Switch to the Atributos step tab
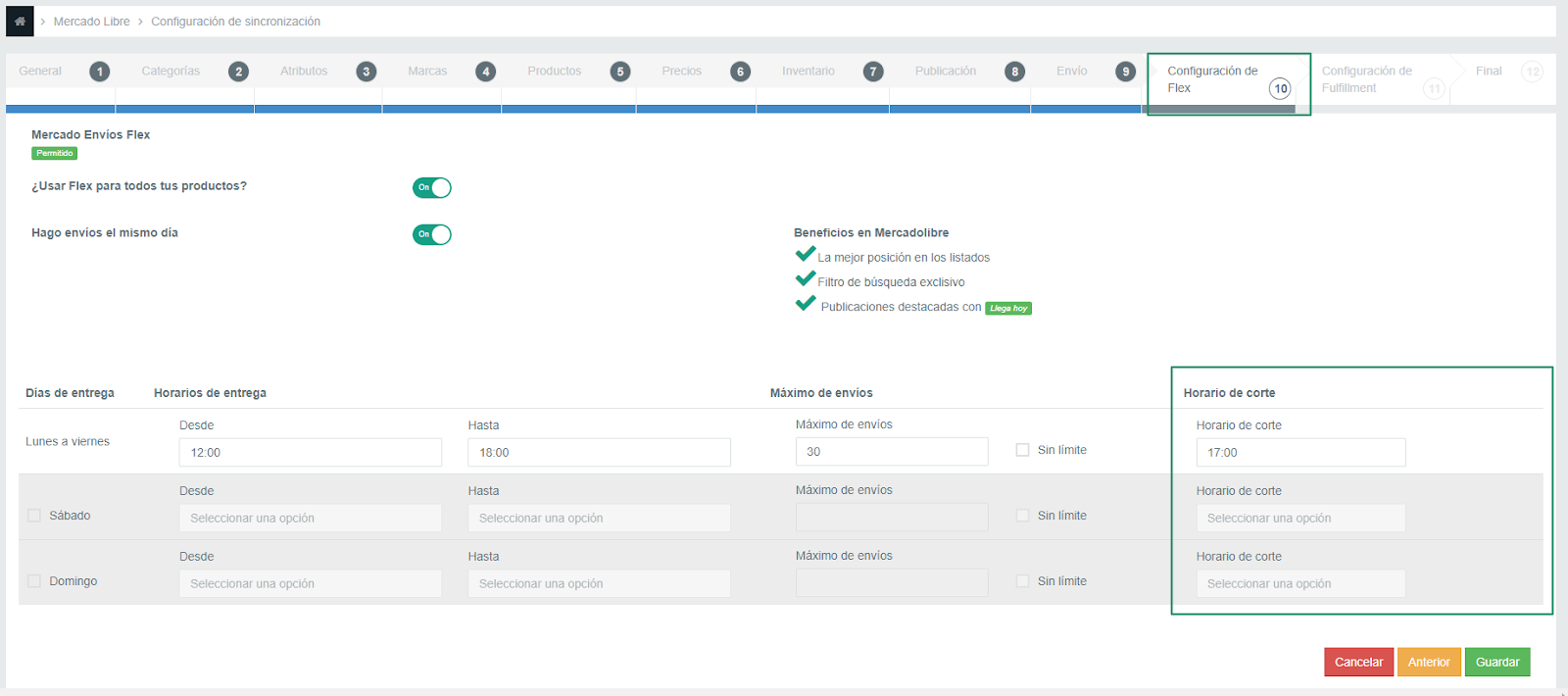Image resolution: width=1568 pixels, height=696 pixels. point(304,71)
